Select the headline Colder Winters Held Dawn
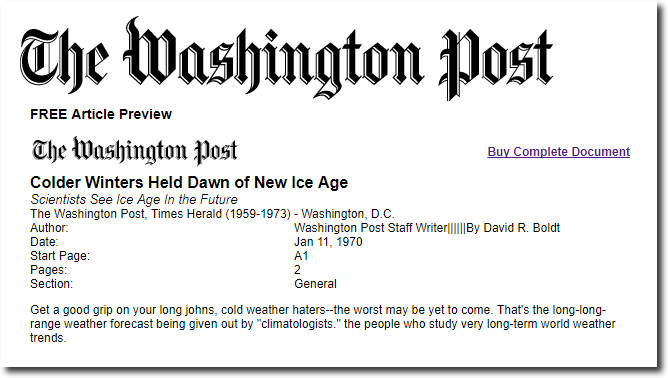Viewport: 668px width, 378px height. pyautogui.click(x=189, y=182)
